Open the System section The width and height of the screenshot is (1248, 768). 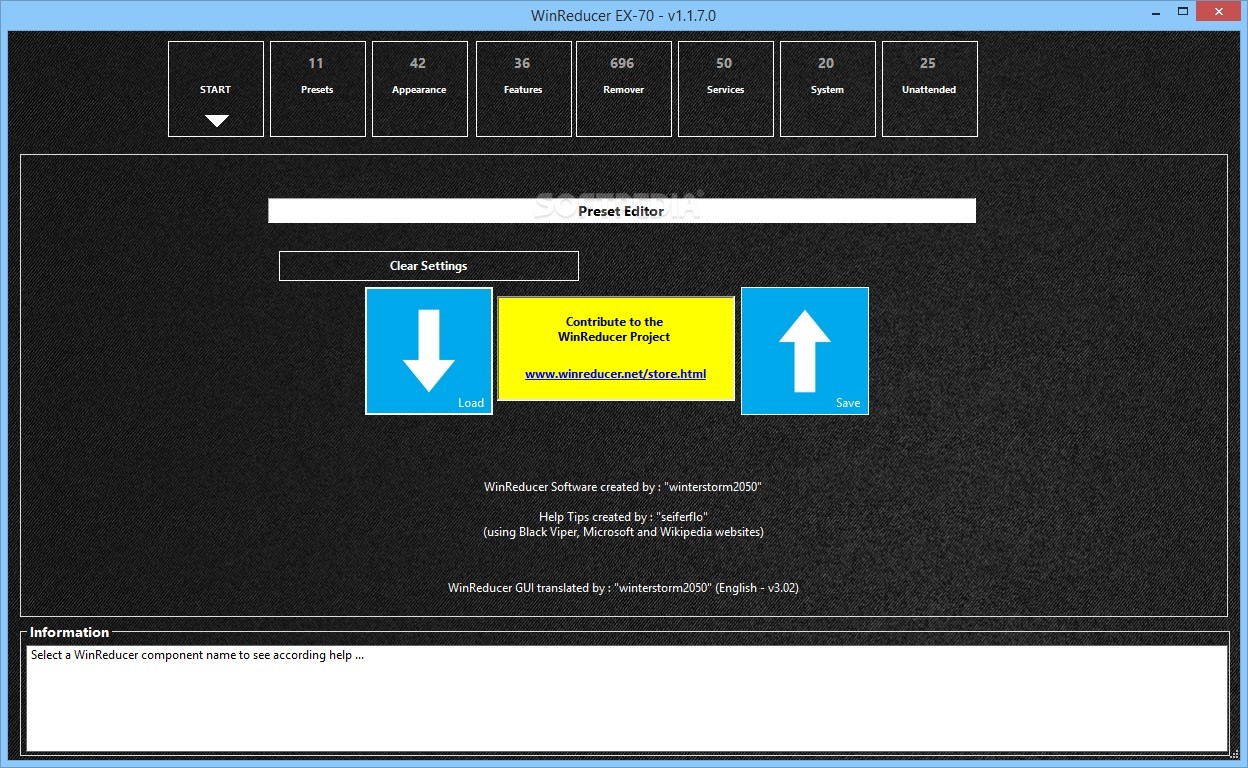coord(828,89)
